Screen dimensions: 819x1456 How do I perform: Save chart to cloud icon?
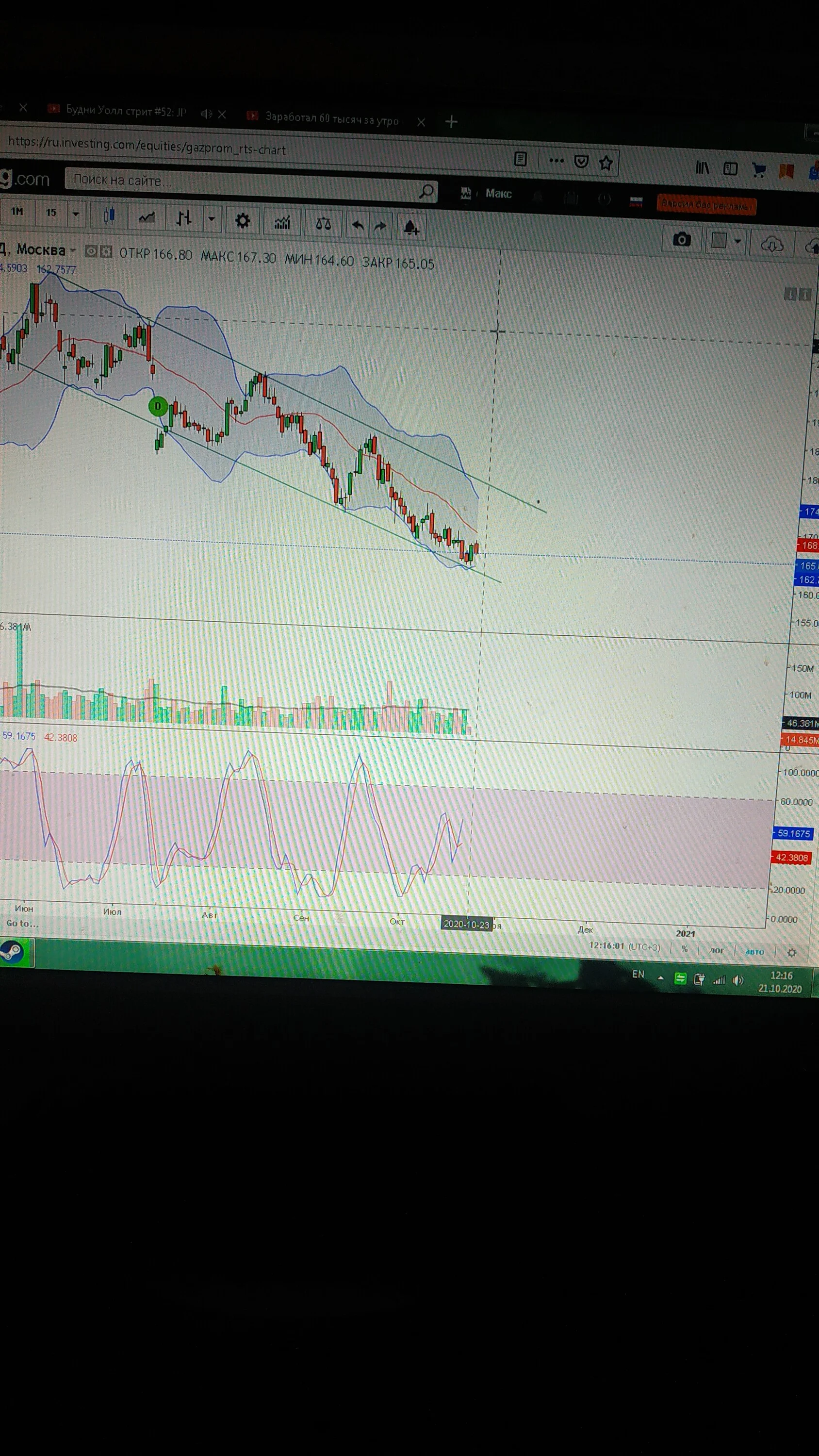pyautogui.click(x=771, y=245)
